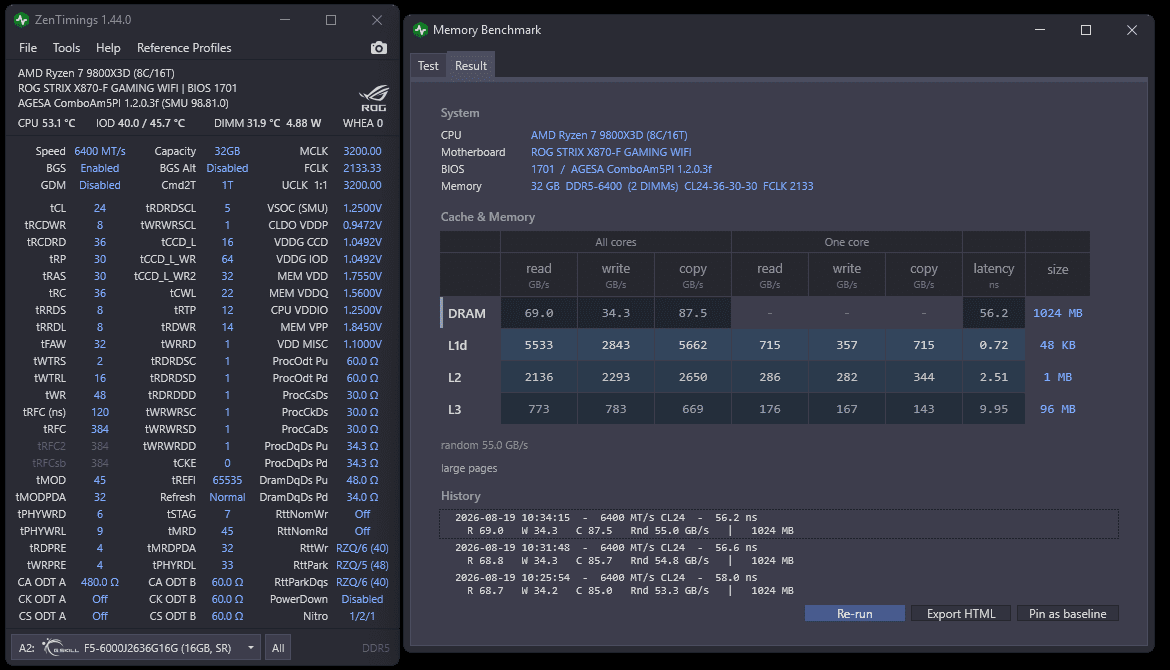The width and height of the screenshot is (1170, 670).
Task: Click the DRAM copy 87.5 cell
Action: coord(692,313)
